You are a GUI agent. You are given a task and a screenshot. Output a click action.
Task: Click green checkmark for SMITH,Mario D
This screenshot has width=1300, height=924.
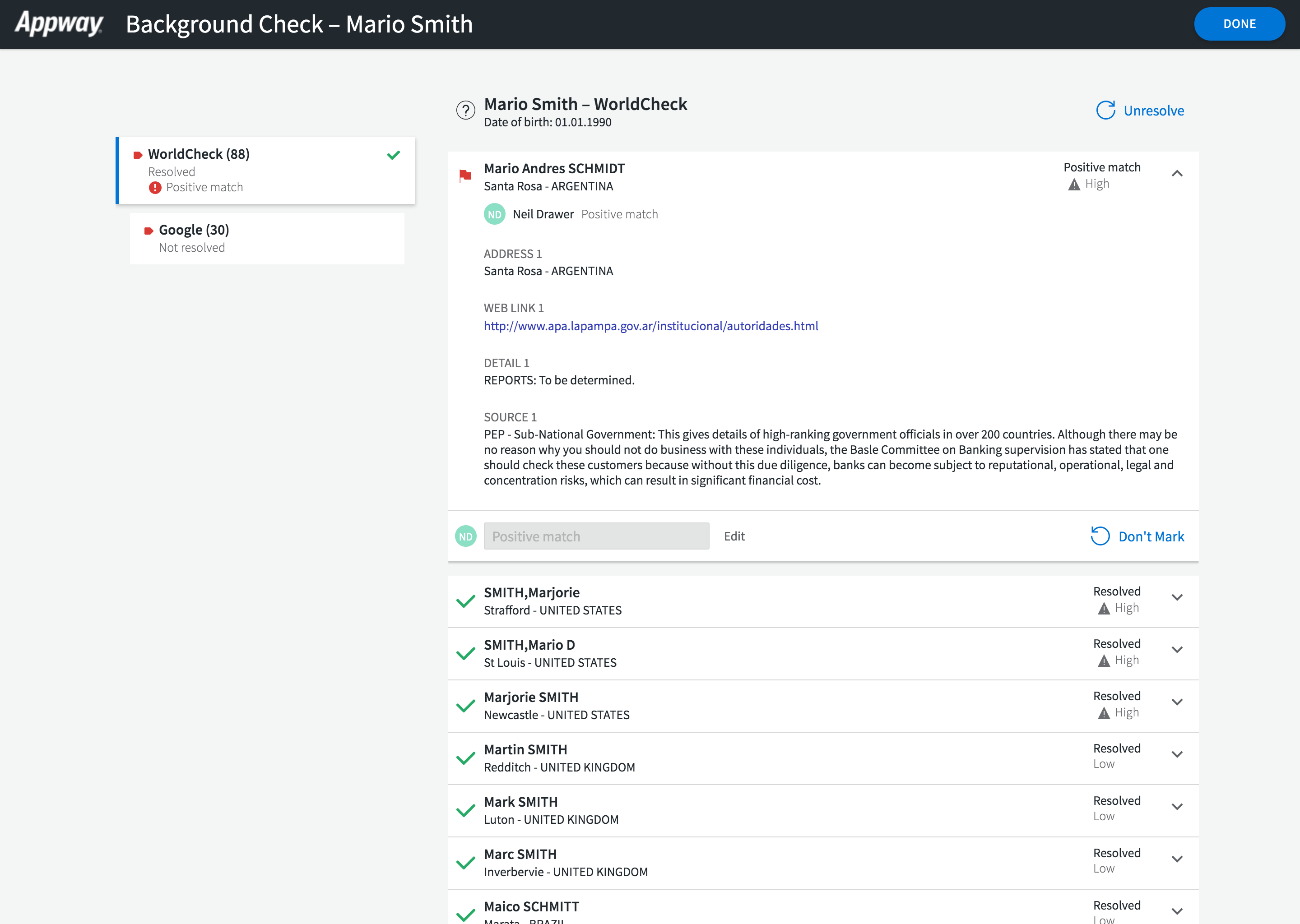click(x=465, y=654)
